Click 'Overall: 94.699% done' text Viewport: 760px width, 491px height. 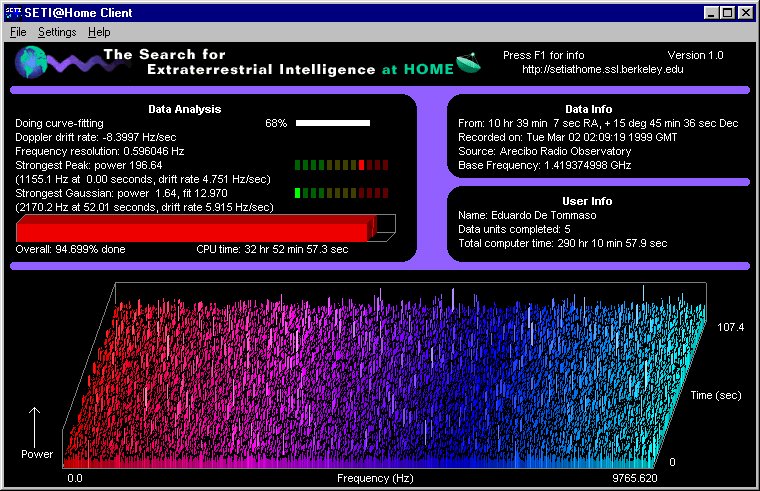[x=70, y=249]
